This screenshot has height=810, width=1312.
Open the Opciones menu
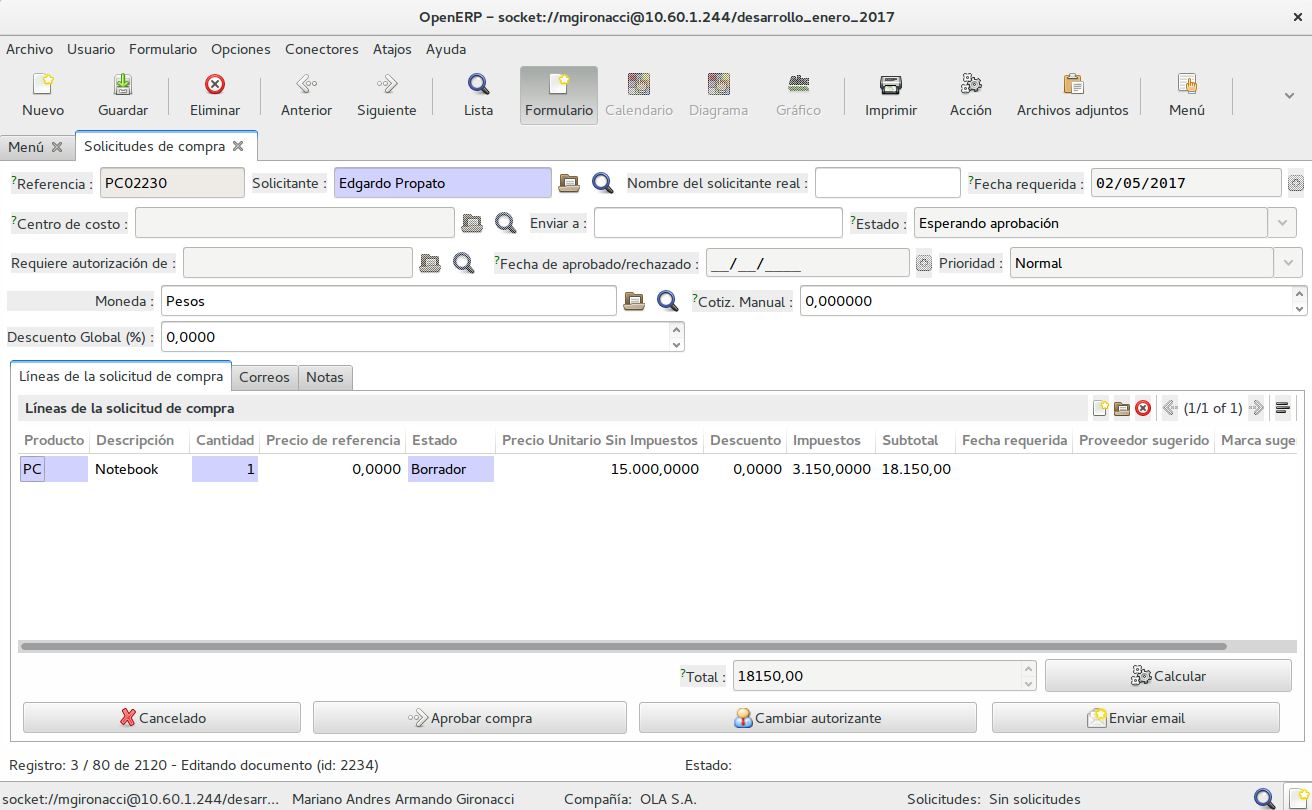(x=241, y=49)
